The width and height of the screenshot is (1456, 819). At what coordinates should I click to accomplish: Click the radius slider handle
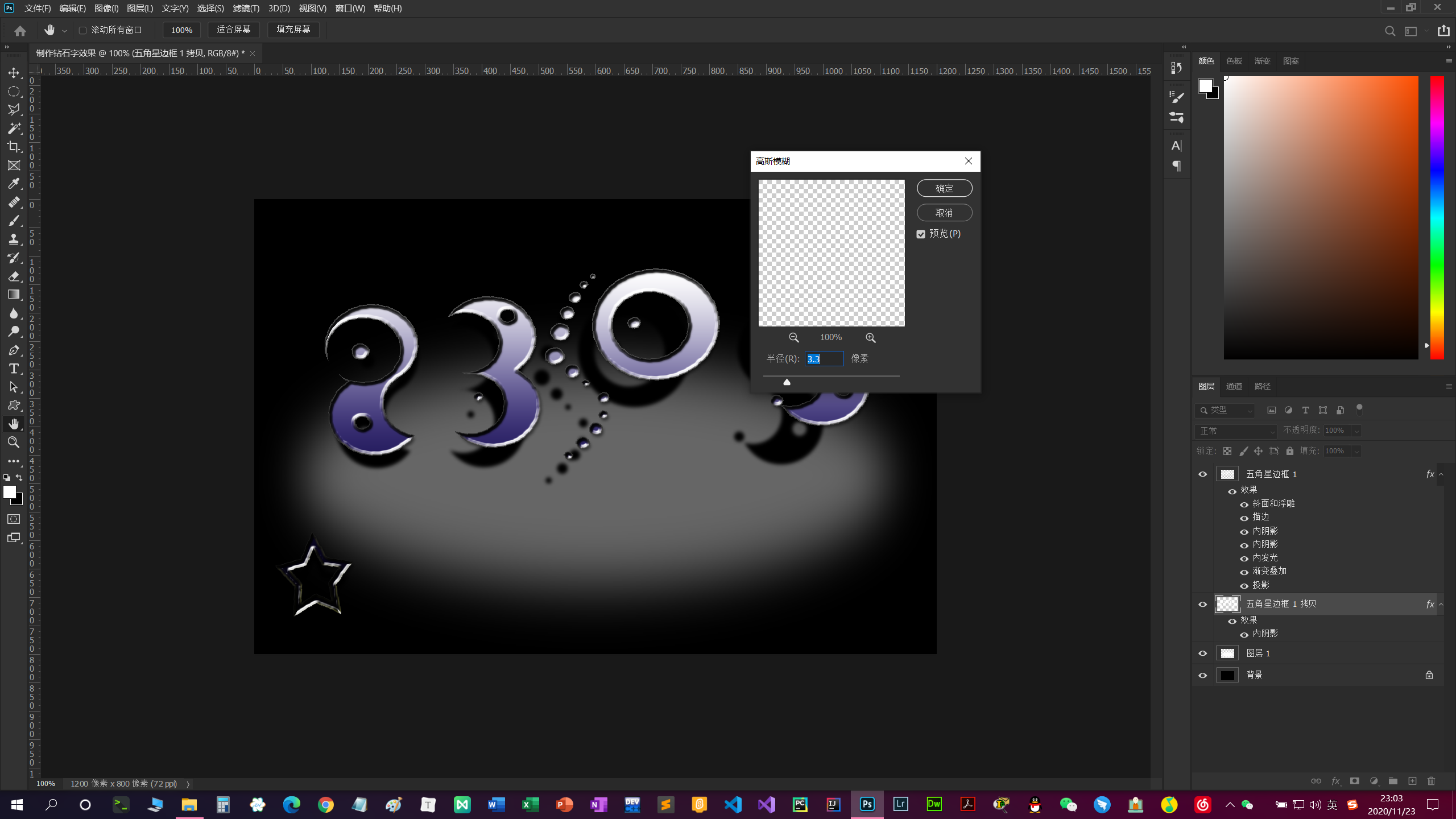tap(787, 382)
